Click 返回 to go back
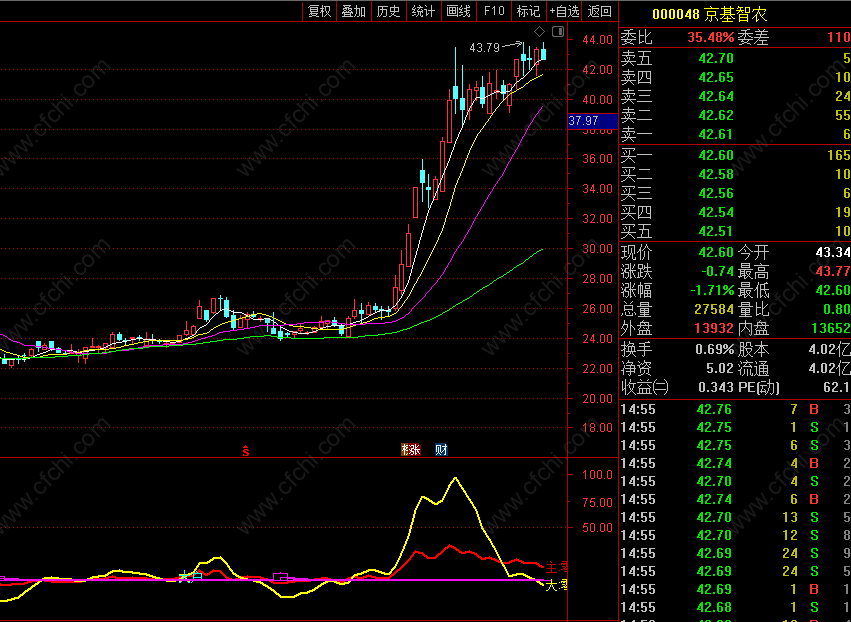 [x=599, y=11]
